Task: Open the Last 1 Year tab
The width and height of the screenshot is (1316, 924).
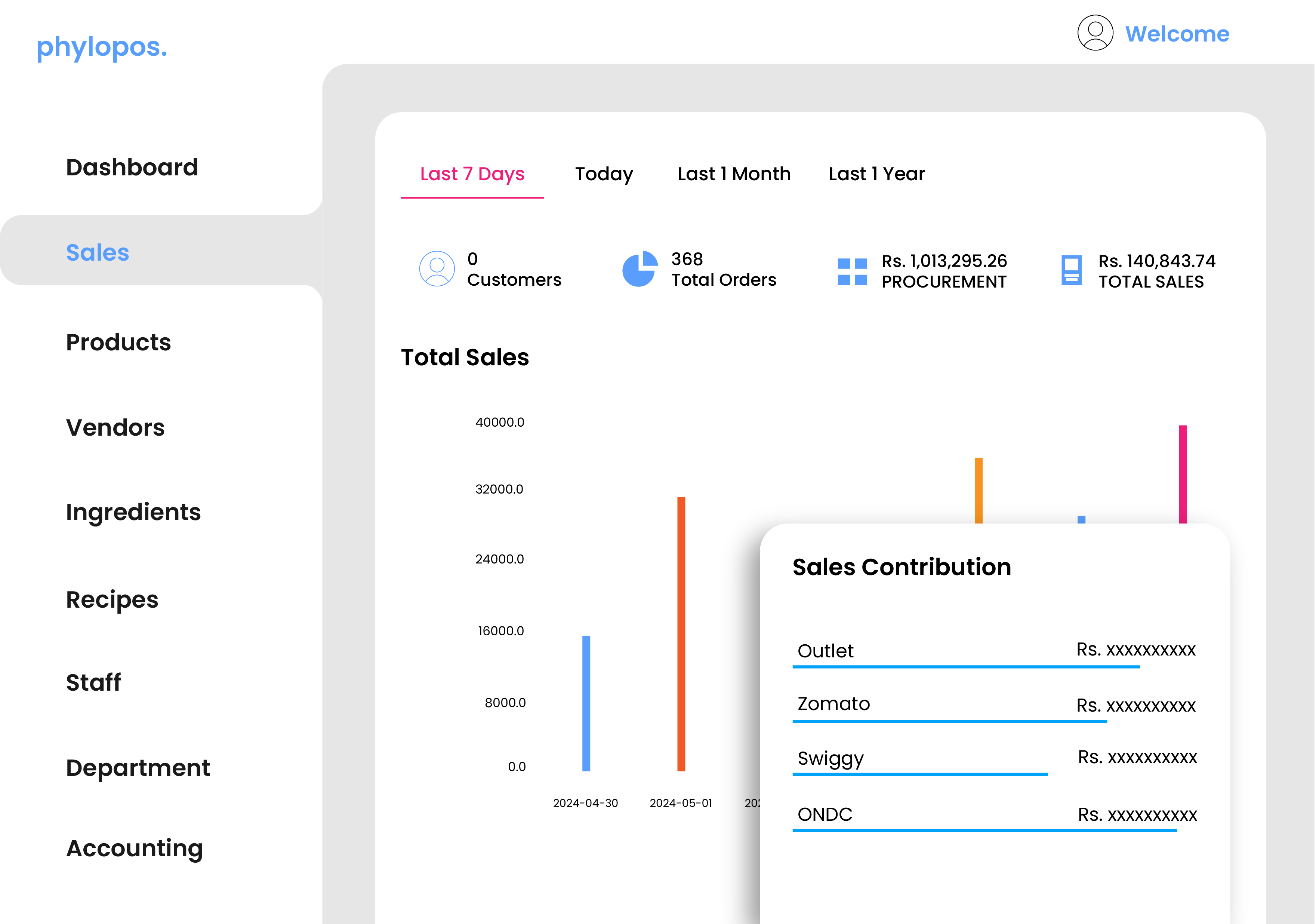Action: pyautogui.click(x=876, y=174)
